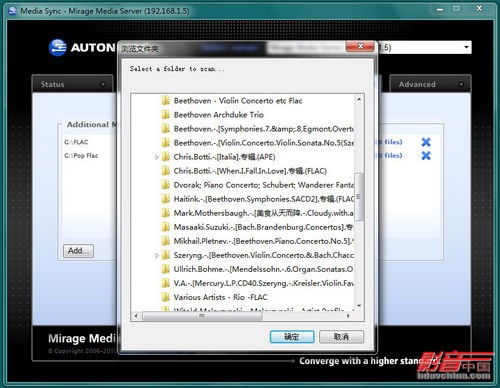Select the Ullrich.Bohme Mendelssohn 6.Organ.Sonatas folder
Screen dimensions: 500x388
click(x=264, y=269)
